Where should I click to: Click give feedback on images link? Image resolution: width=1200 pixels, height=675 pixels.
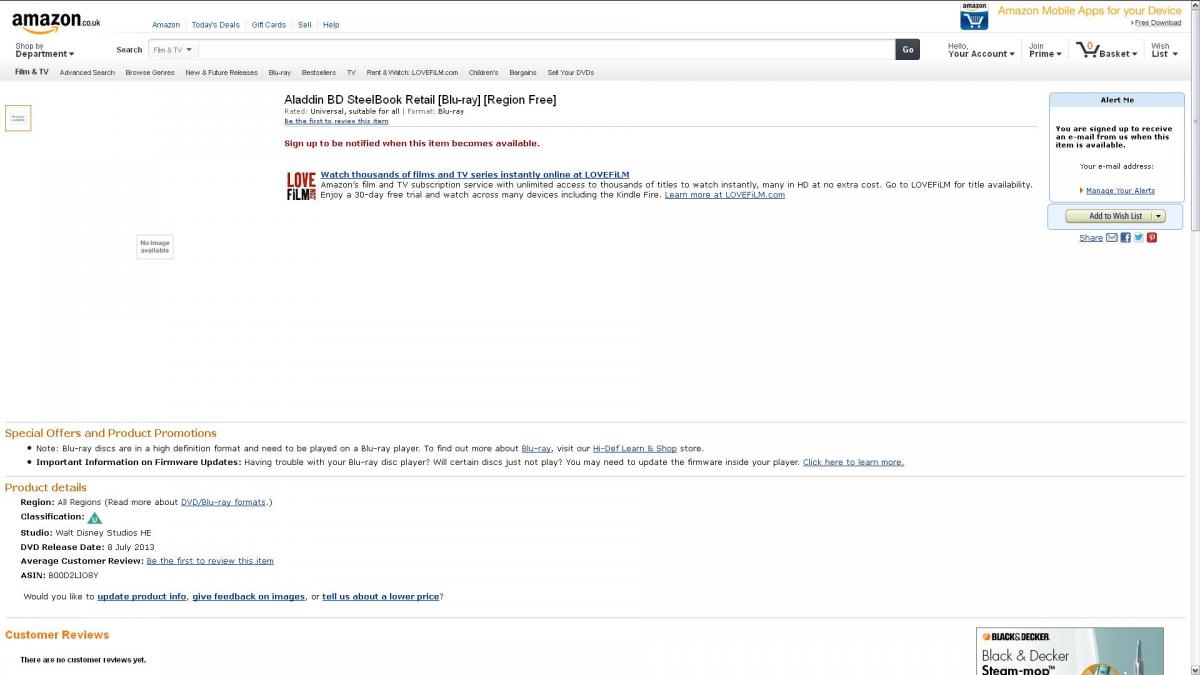(249, 597)
